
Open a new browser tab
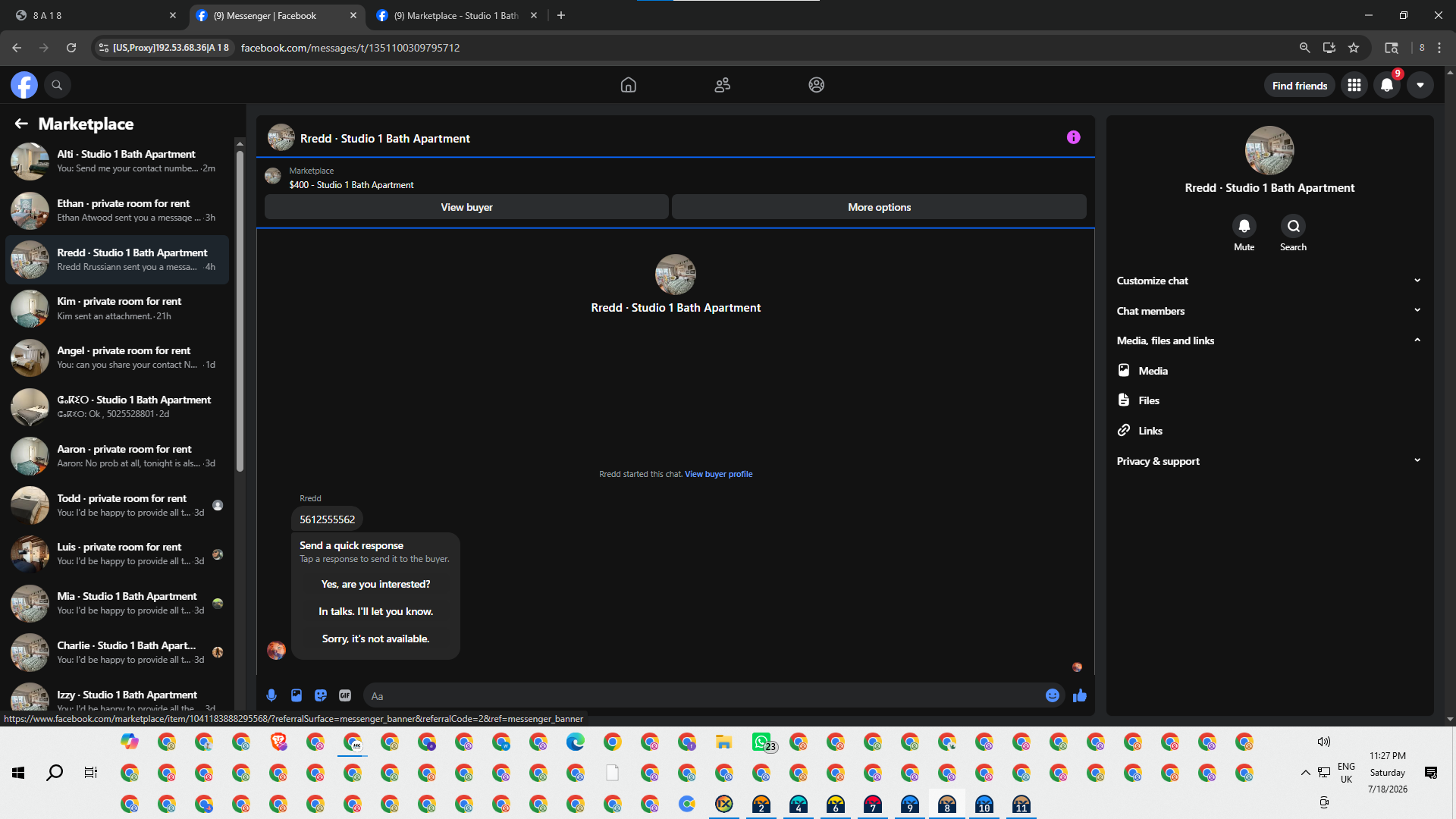point(561,15)
